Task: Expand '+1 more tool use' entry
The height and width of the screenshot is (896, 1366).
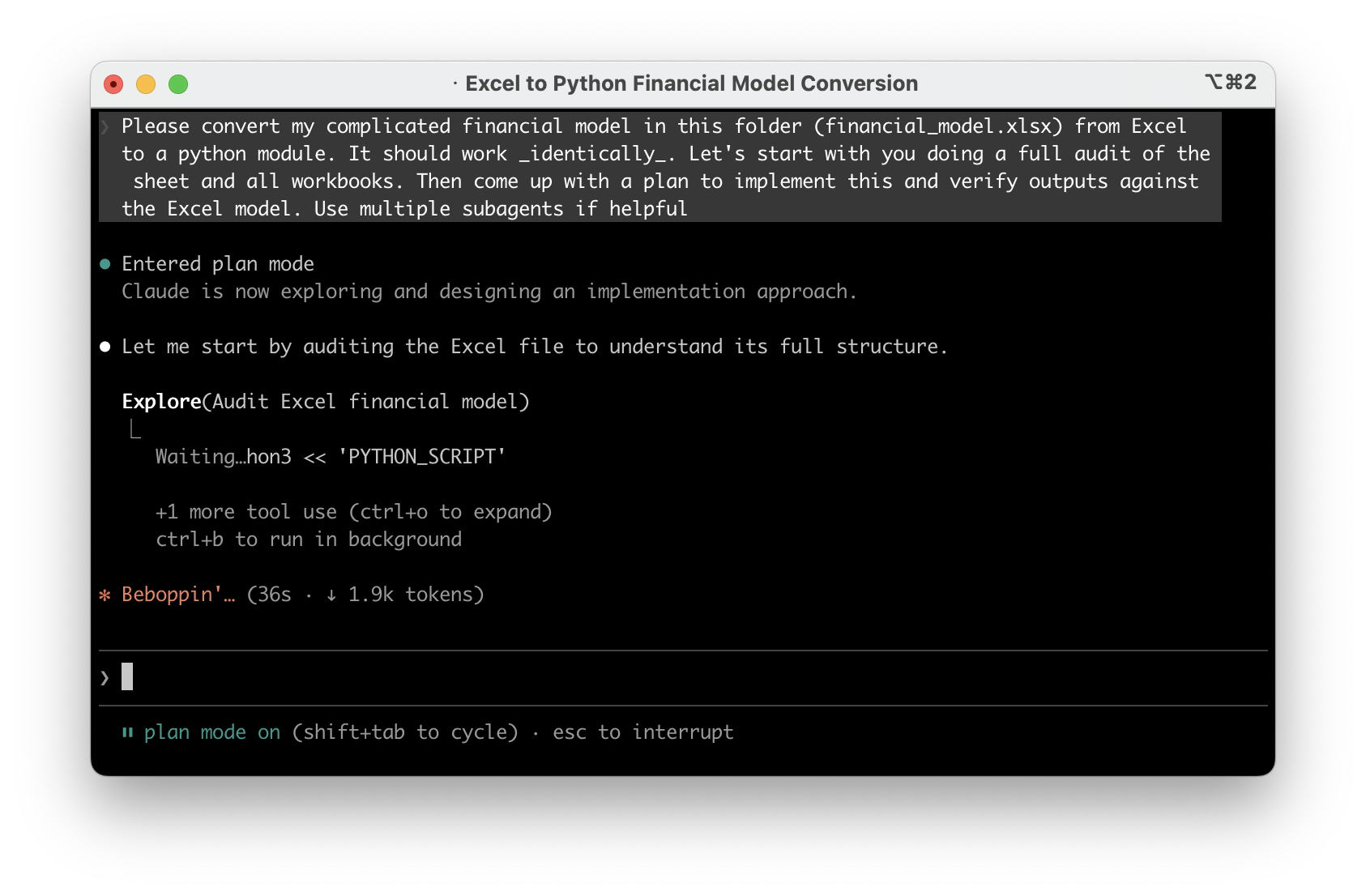Action: click(x=354, y=511)
